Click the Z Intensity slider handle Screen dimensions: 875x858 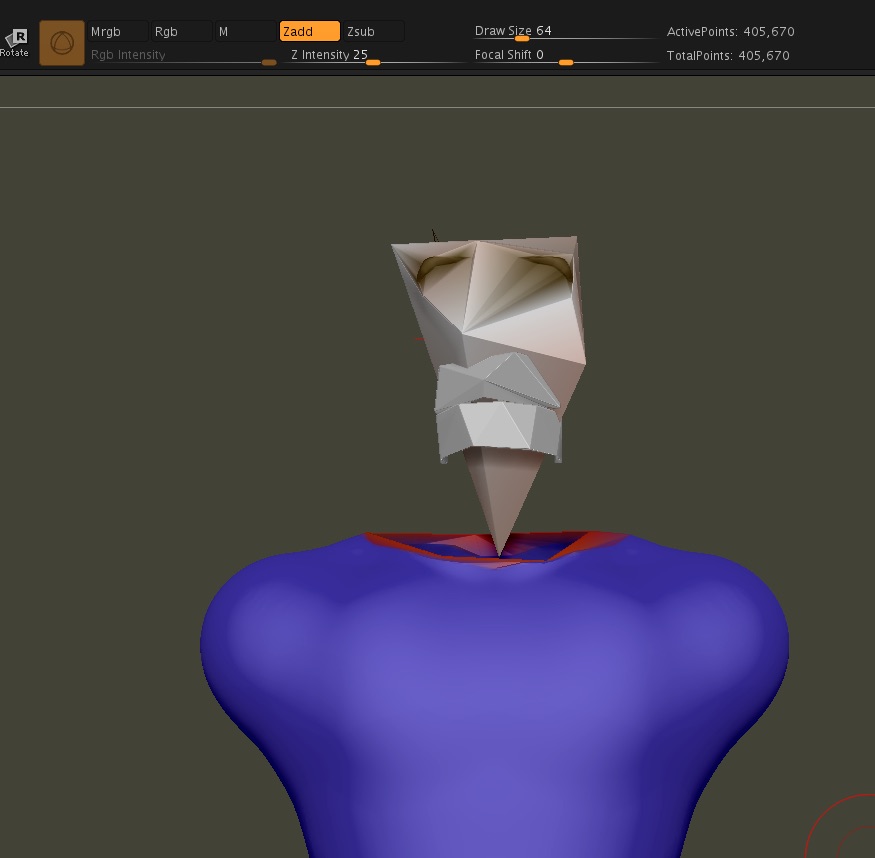click(373, 63)
